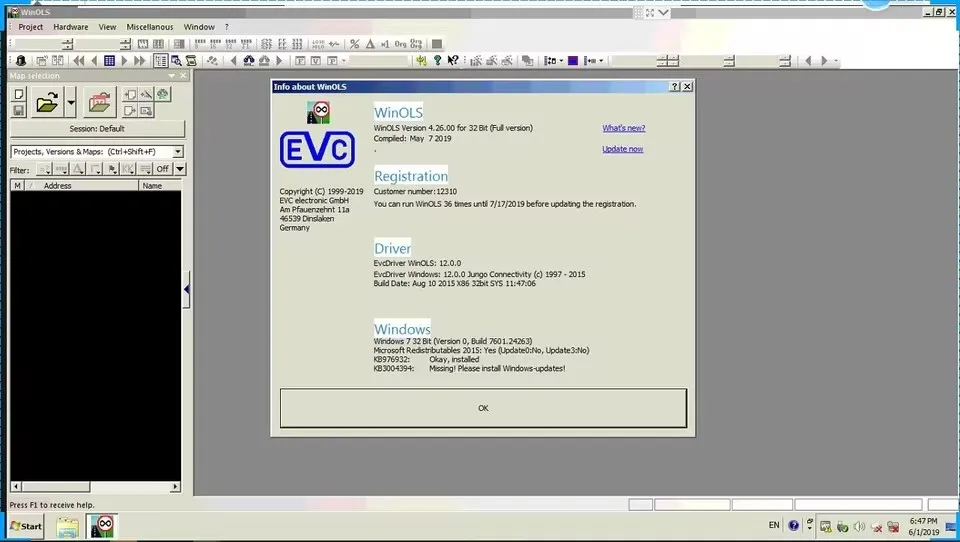This screenshot has height=542, width=960.
Task: Click the WinOLS taskbar icon
Action: 102,527
